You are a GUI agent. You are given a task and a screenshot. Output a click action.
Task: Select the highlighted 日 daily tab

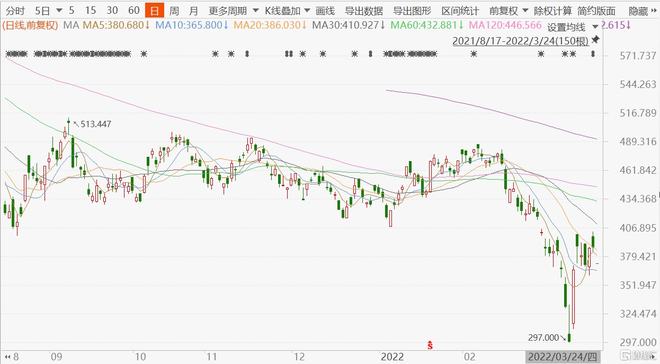pyautogui.click(x=154, y=11)
